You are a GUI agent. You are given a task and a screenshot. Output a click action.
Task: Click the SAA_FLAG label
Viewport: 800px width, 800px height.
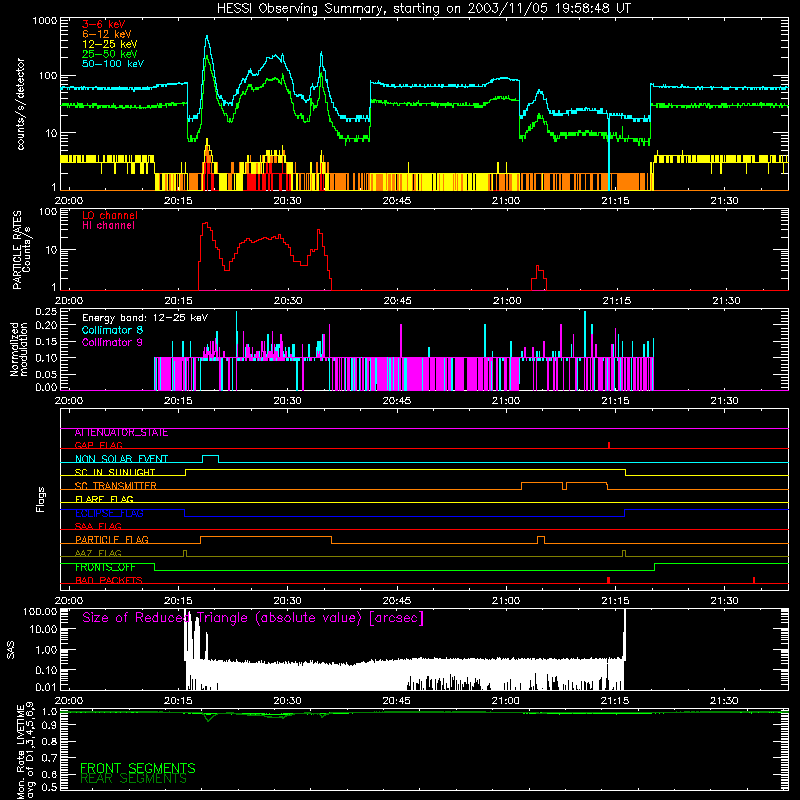(98, 526)
